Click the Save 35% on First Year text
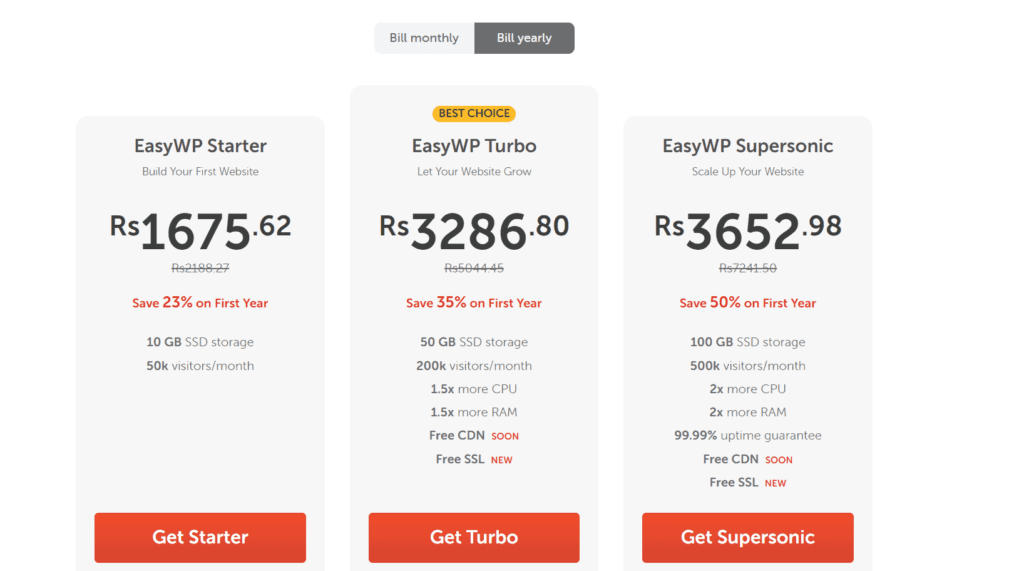The height and width of the screenshot is (571, 1024). click(474, 303)
